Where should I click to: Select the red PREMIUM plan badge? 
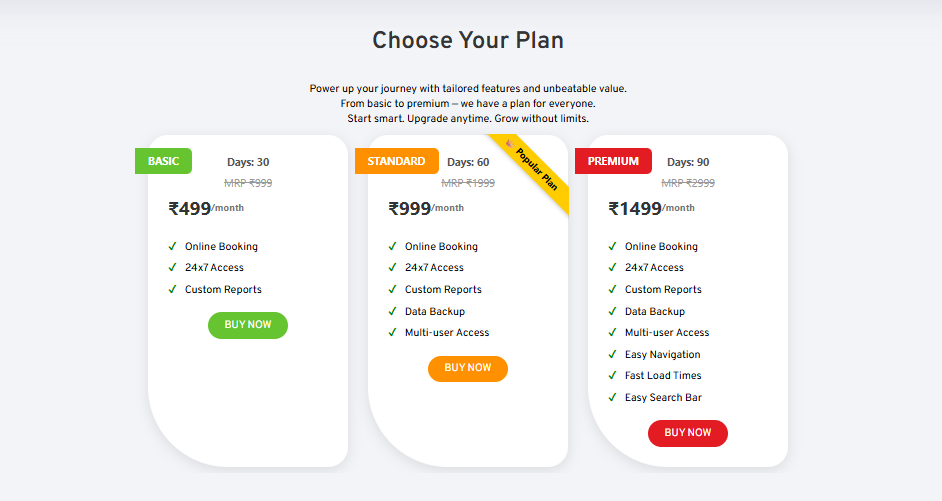613,161
